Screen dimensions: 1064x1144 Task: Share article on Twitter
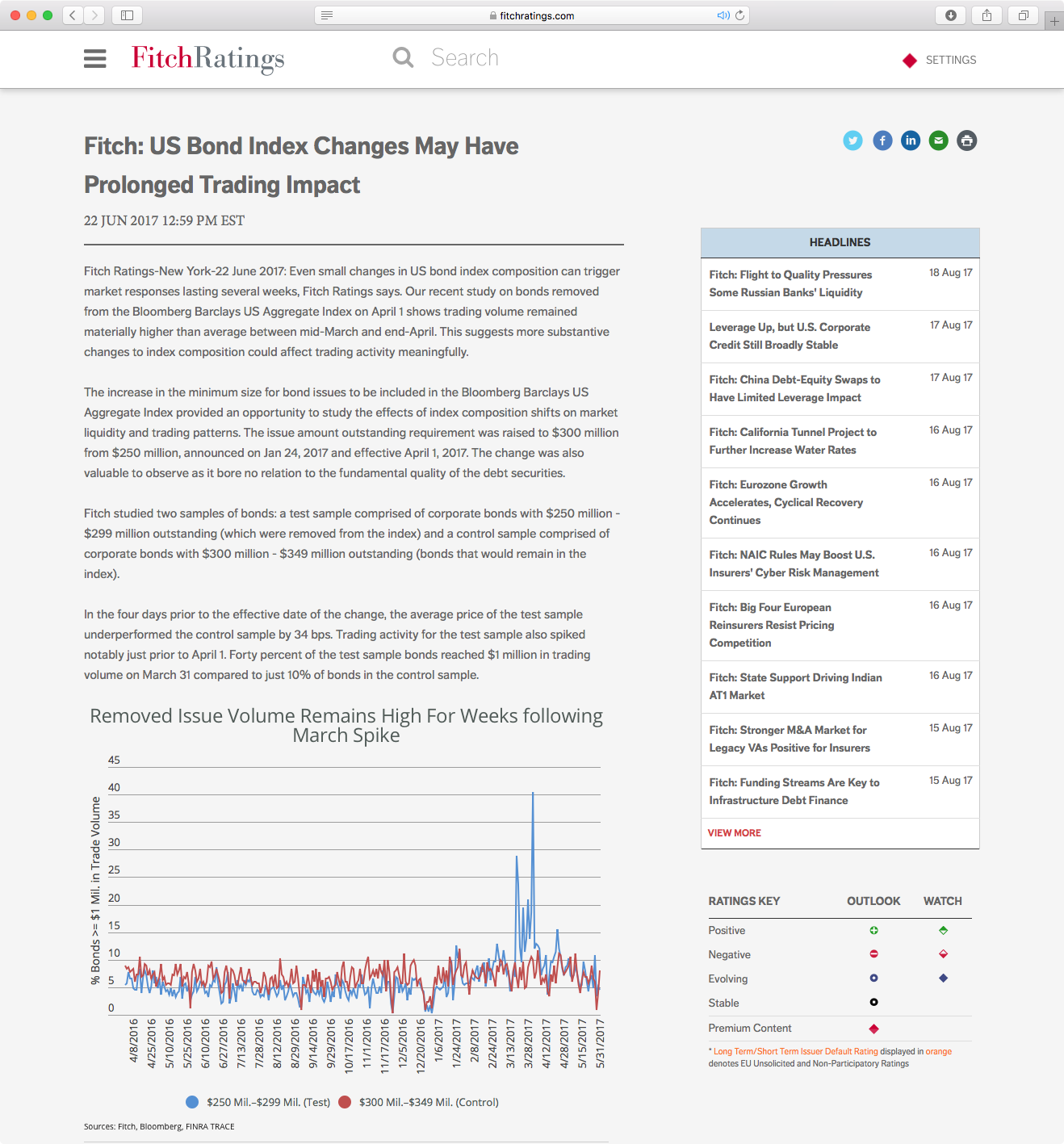852,140
